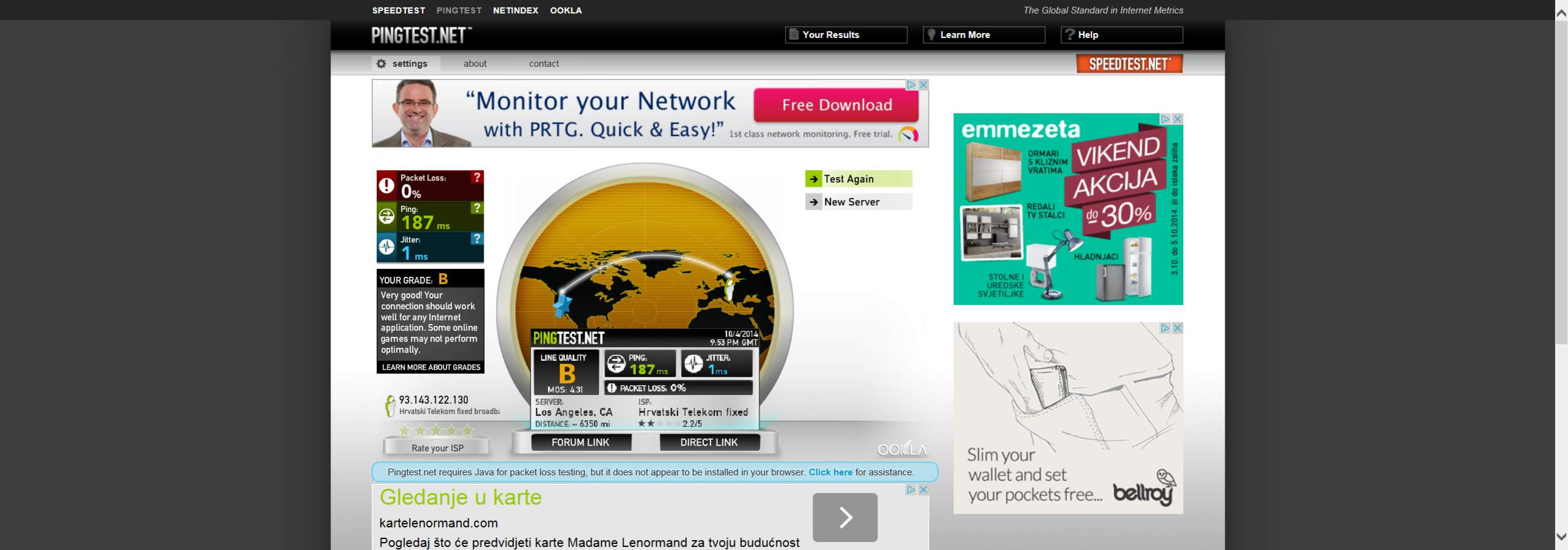1568x550 pixels.
Task: Open the Help page
Action: [1121, 35]
